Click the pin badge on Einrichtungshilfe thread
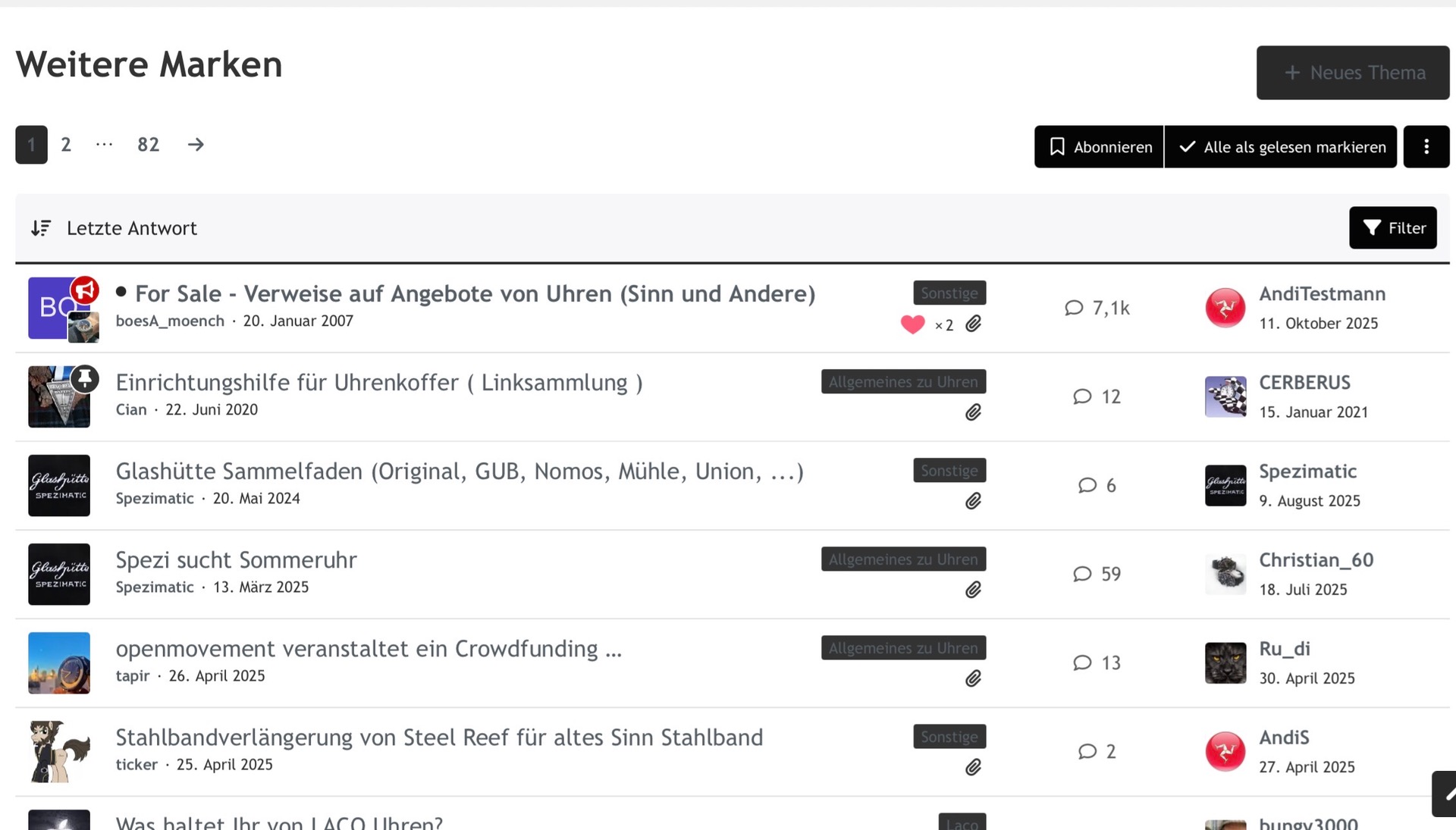Image resolution: width=1456 pixels, height=830 pixels. tap(85, 377)
